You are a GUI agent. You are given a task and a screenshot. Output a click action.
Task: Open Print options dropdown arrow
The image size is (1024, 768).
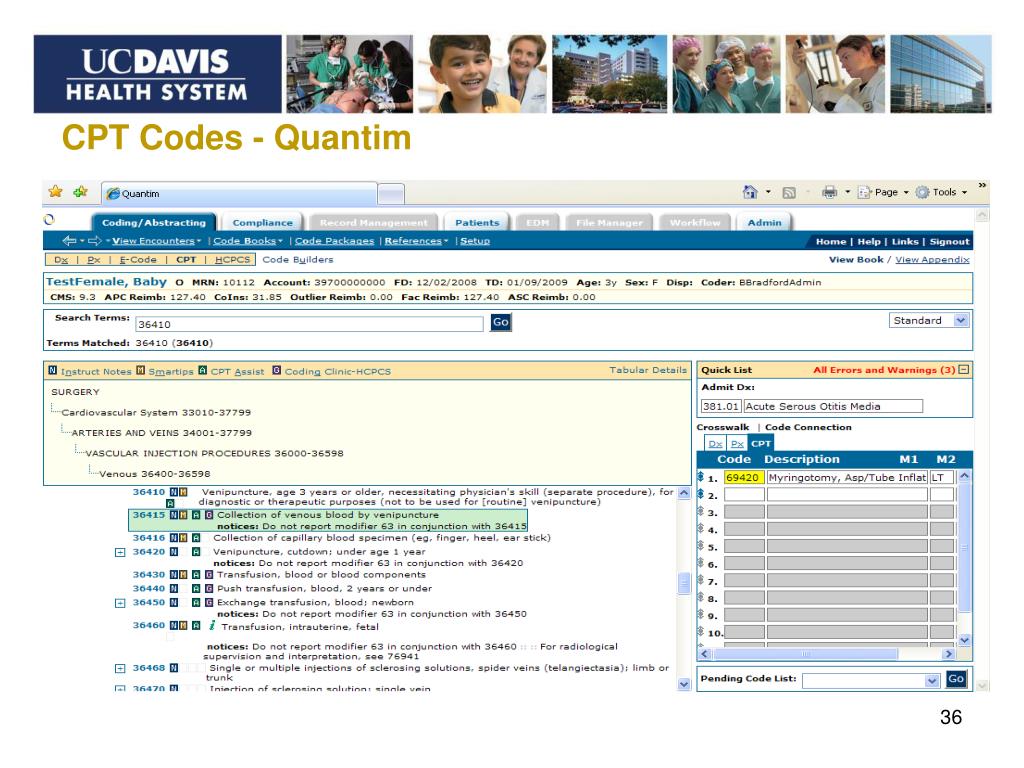pyautogui.click(x=848, y=192)
